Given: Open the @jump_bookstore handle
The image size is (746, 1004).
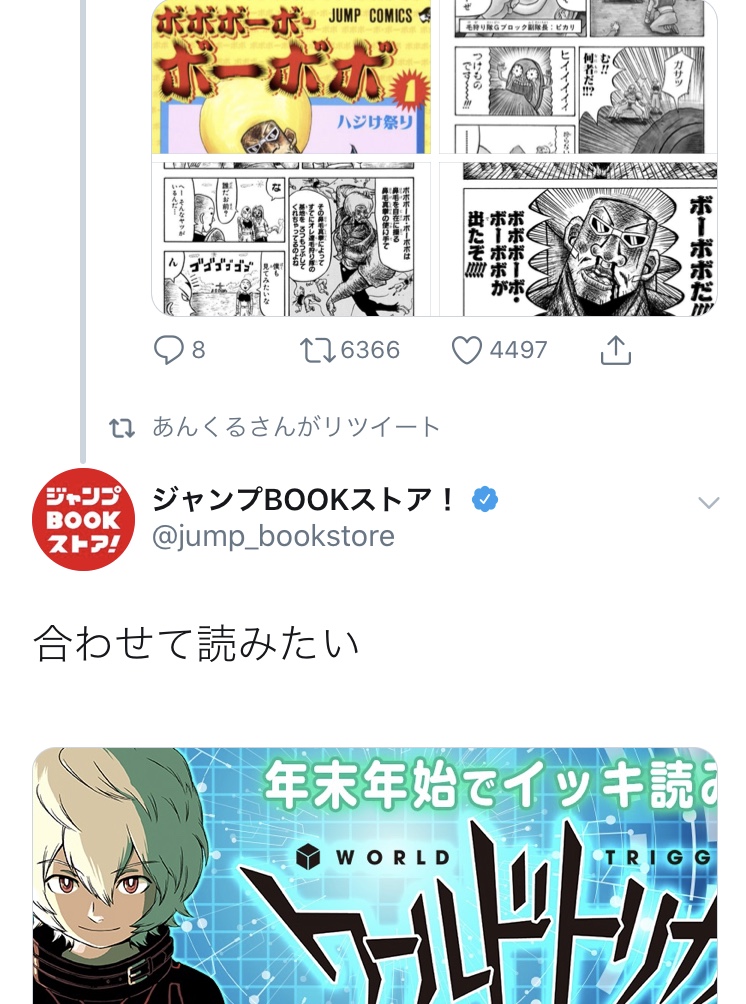Looking at the screenshot, I should tap(273, 537).
